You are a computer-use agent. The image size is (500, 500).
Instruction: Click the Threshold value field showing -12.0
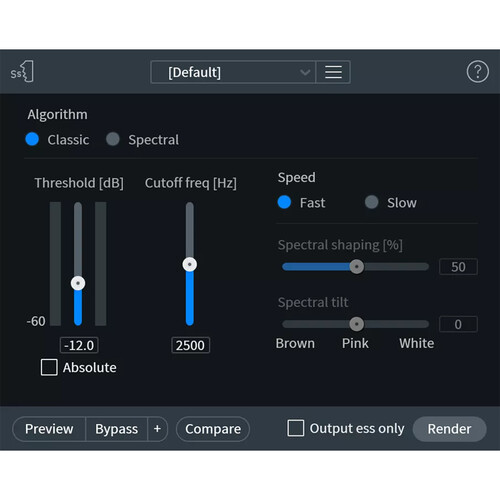[79, 345]
